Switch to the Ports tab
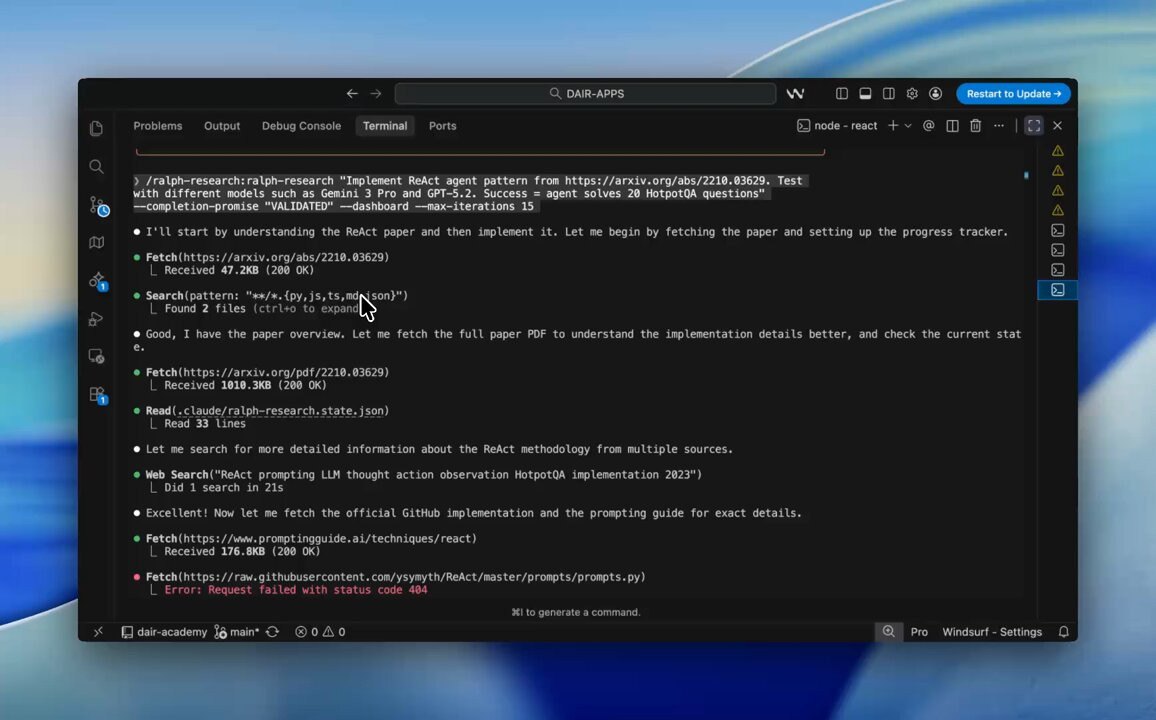The width and height of the screenshot is (1156, 720). 442,126
